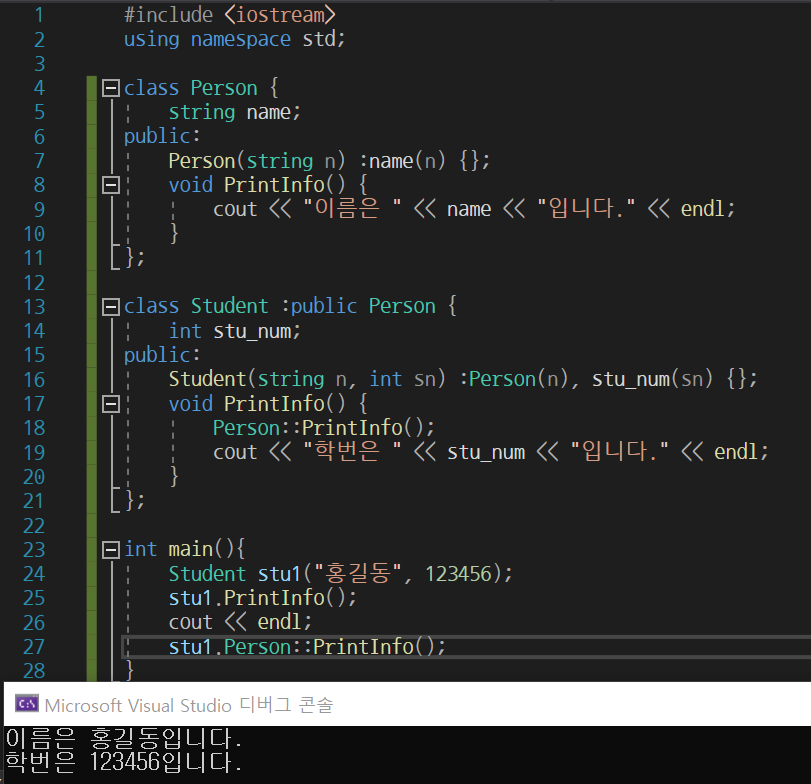The image size is (811, 784).
Task: Collapse the class Person code block
Action: tap(111, 88)
